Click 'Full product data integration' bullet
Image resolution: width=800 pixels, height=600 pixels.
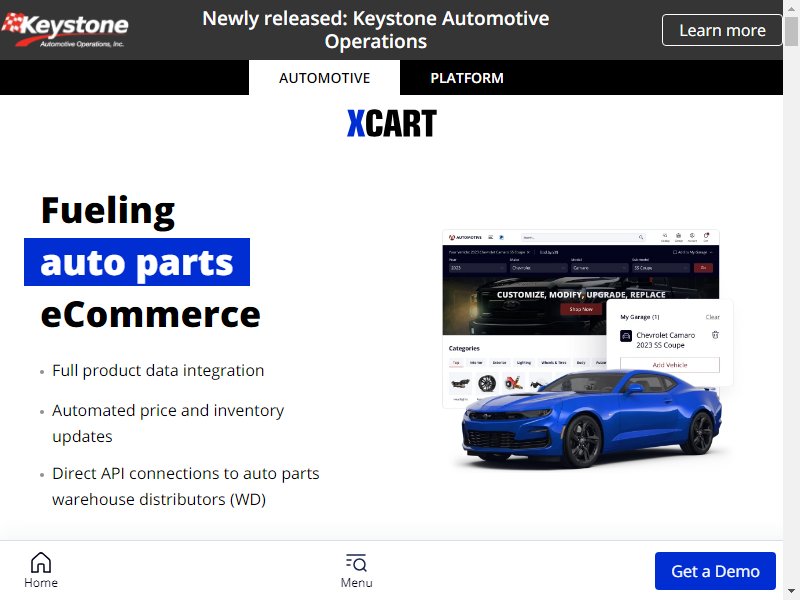pos(158,370)
